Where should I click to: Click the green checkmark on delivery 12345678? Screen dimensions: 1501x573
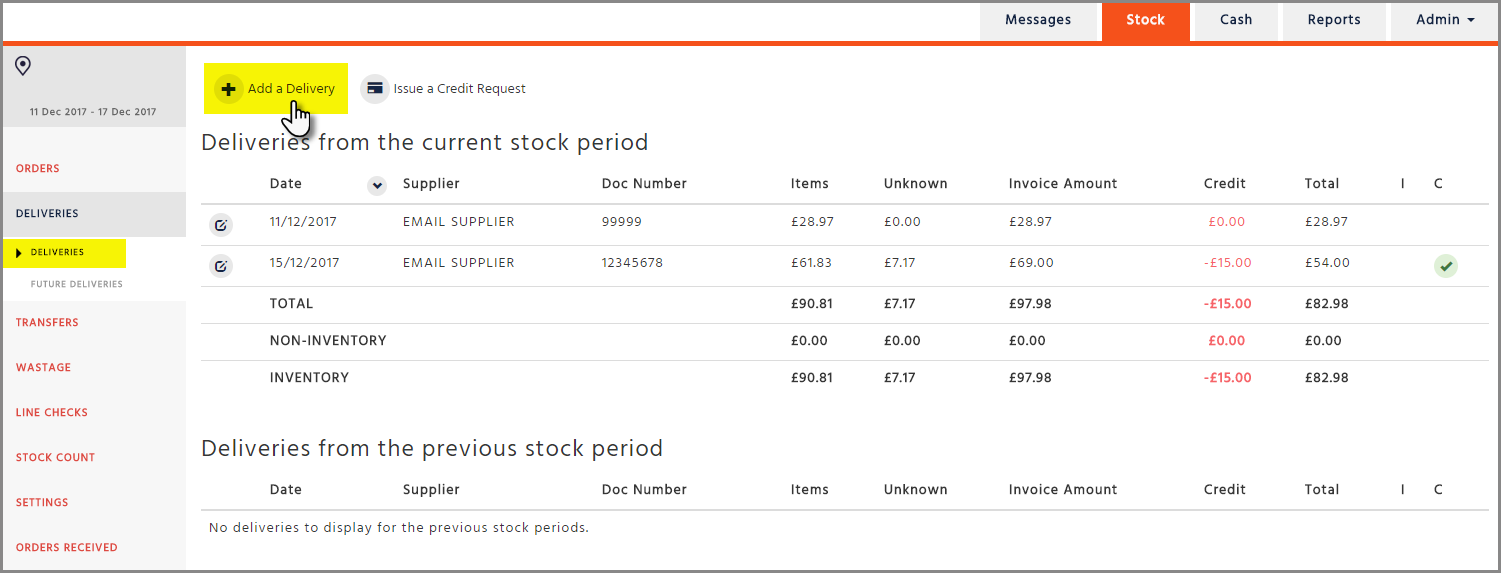point(1445,266)
